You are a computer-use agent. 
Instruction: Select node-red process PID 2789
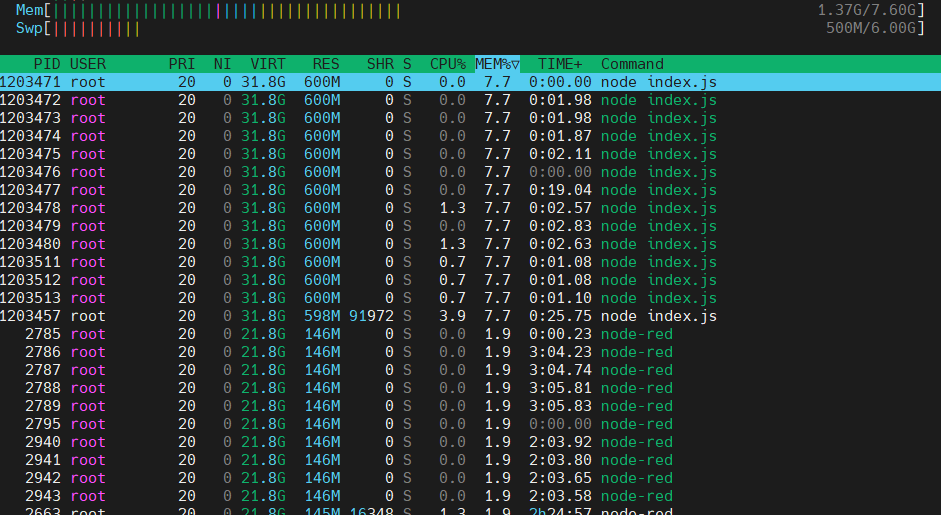(x=470, y=406)
